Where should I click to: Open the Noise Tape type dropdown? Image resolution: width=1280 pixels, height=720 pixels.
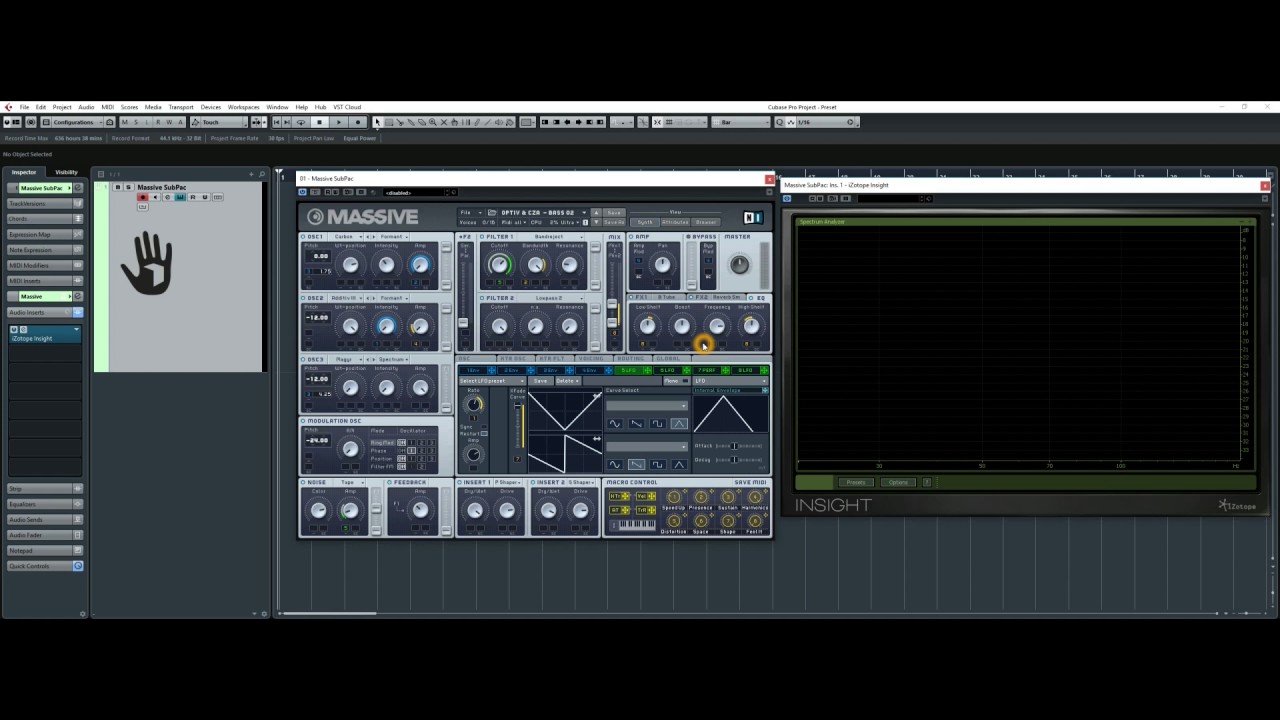350,482
